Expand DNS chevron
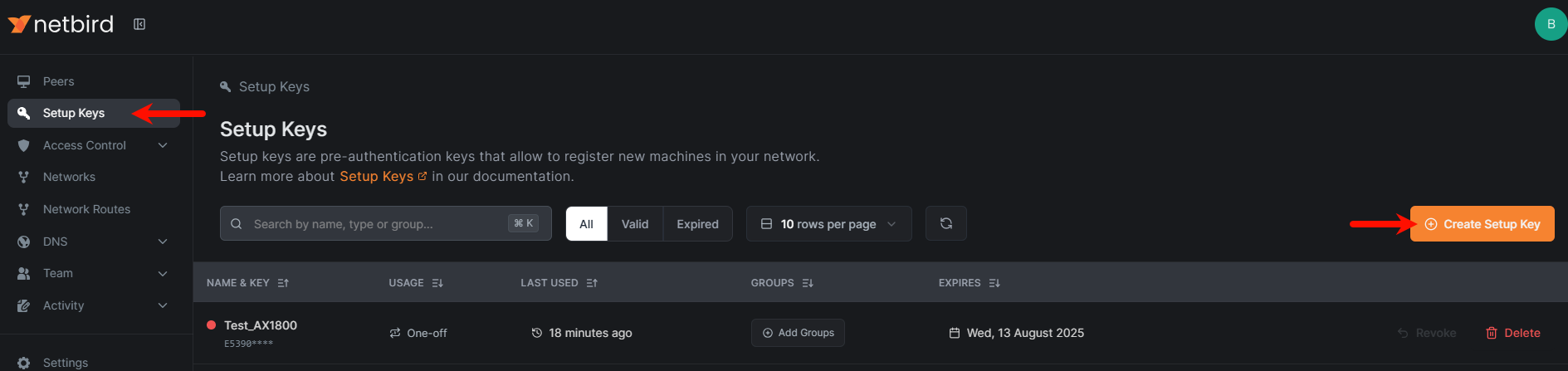 [x=163, y=242]
